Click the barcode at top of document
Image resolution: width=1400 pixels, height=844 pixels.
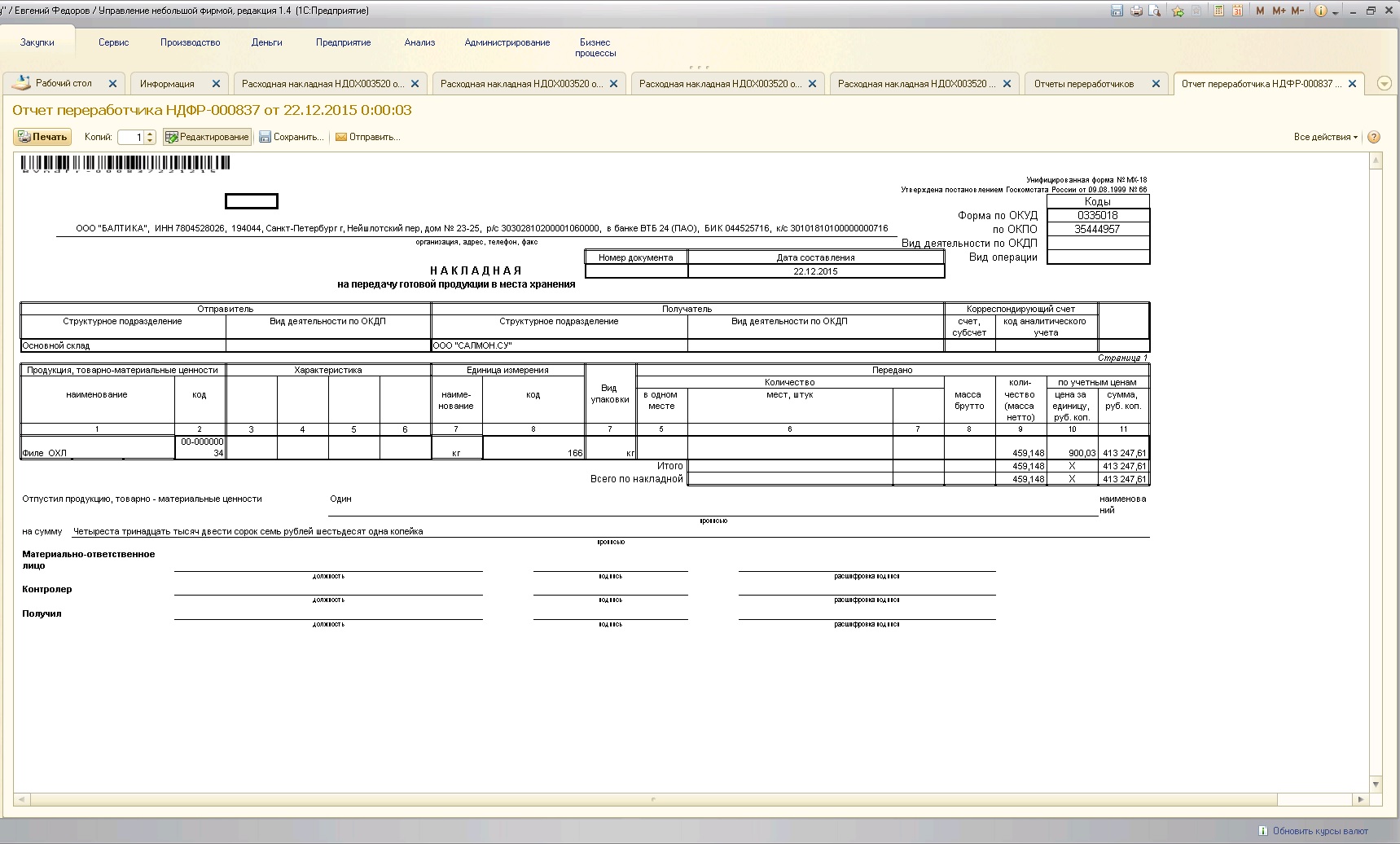pos(125,164)
